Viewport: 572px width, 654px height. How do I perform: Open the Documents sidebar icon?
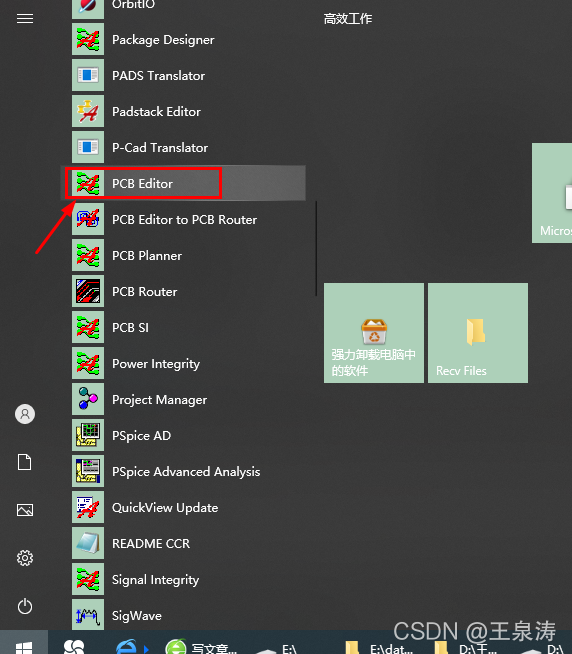25,462
